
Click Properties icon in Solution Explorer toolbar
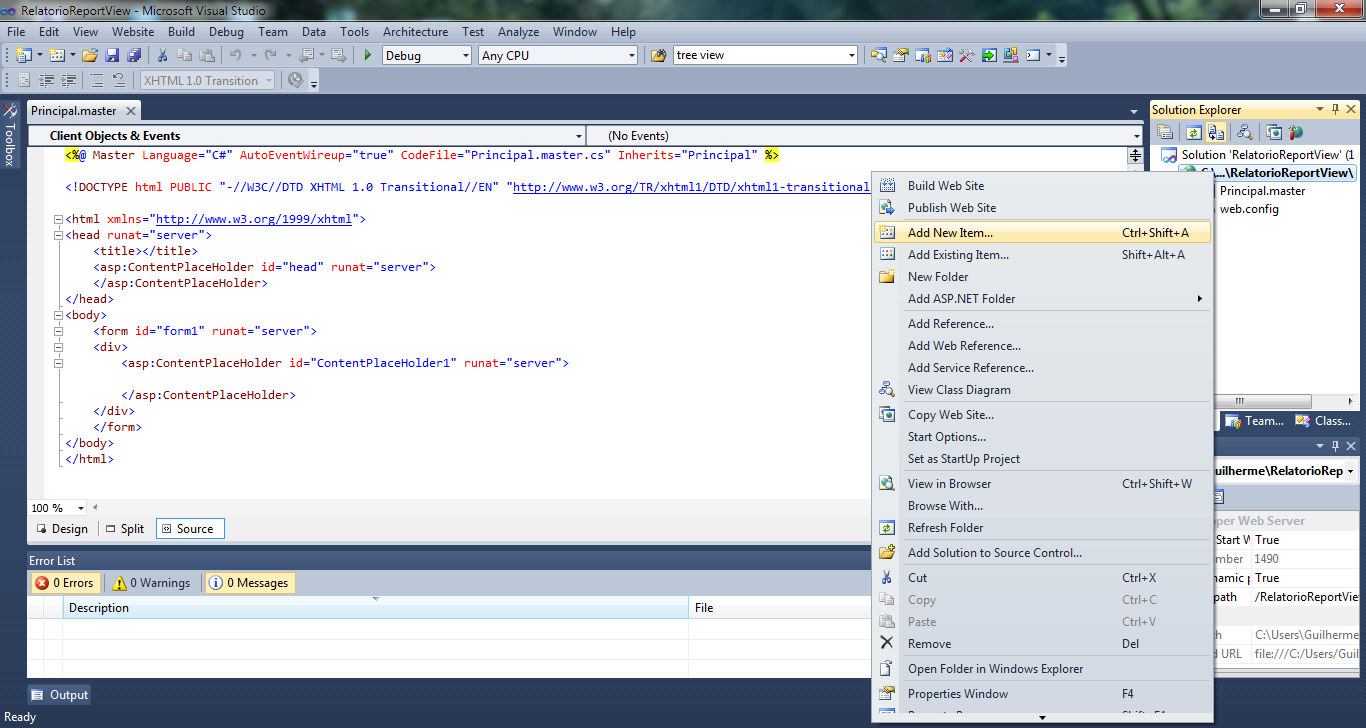coord(1165,132)
